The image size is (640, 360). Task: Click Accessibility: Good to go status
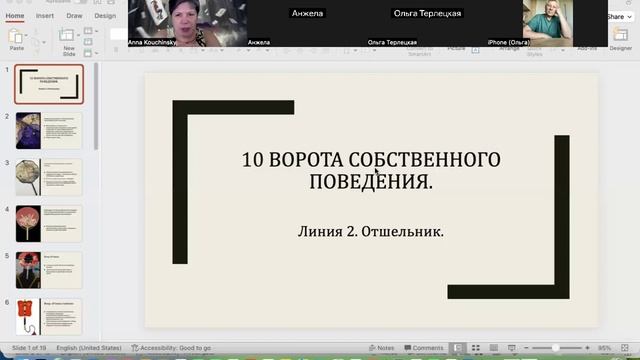tap(171, 348)
